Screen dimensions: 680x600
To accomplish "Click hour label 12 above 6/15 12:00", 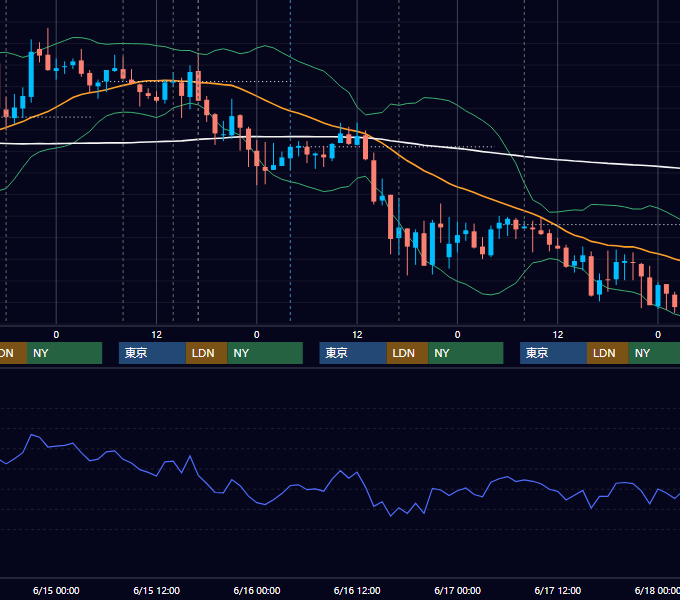I will (157, 335).
